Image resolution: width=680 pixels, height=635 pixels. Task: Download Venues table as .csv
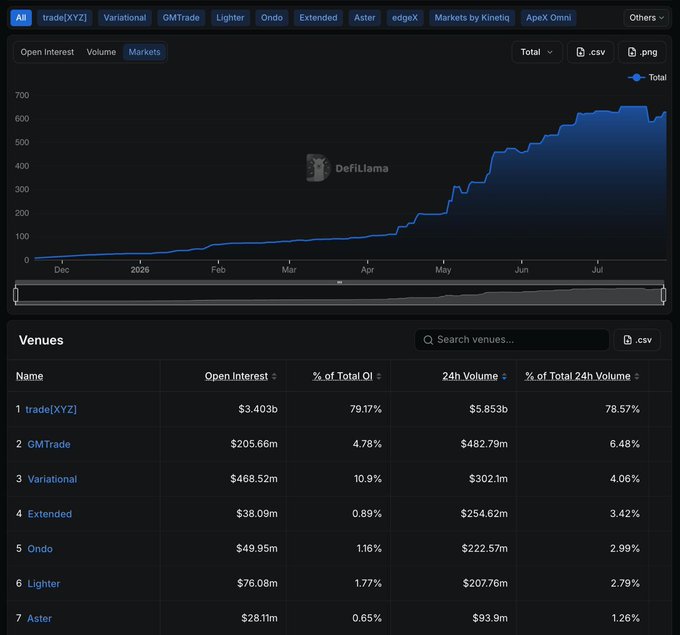[637, 340]
